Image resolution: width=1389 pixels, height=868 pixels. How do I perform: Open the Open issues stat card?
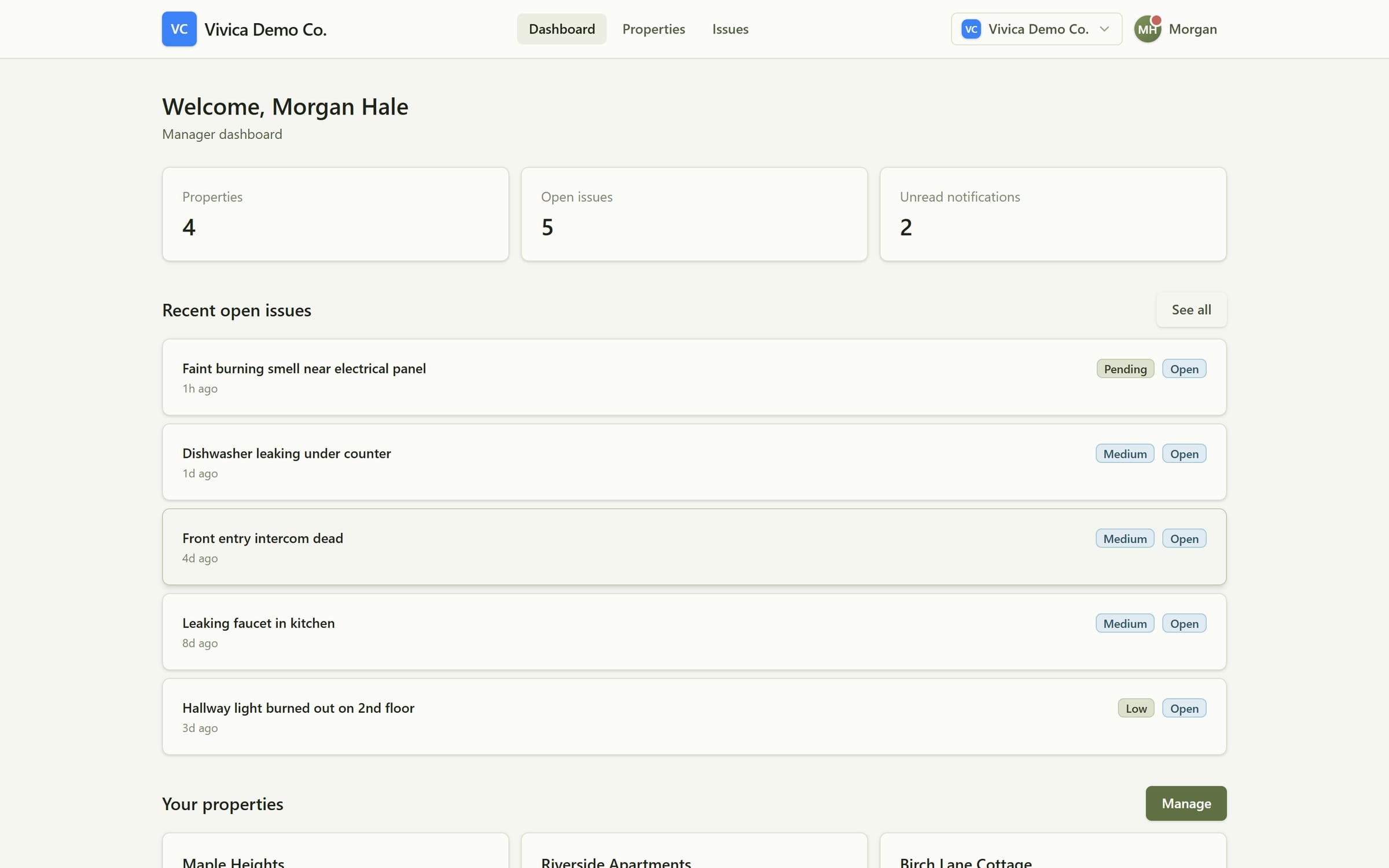point(694,214)
